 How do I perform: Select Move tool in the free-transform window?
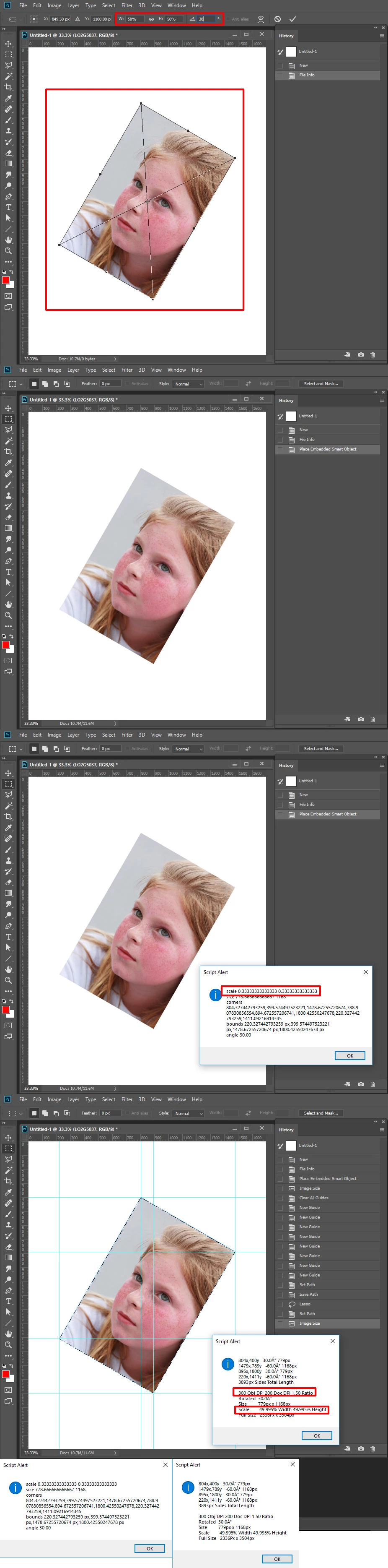click(x=8, y=44)
